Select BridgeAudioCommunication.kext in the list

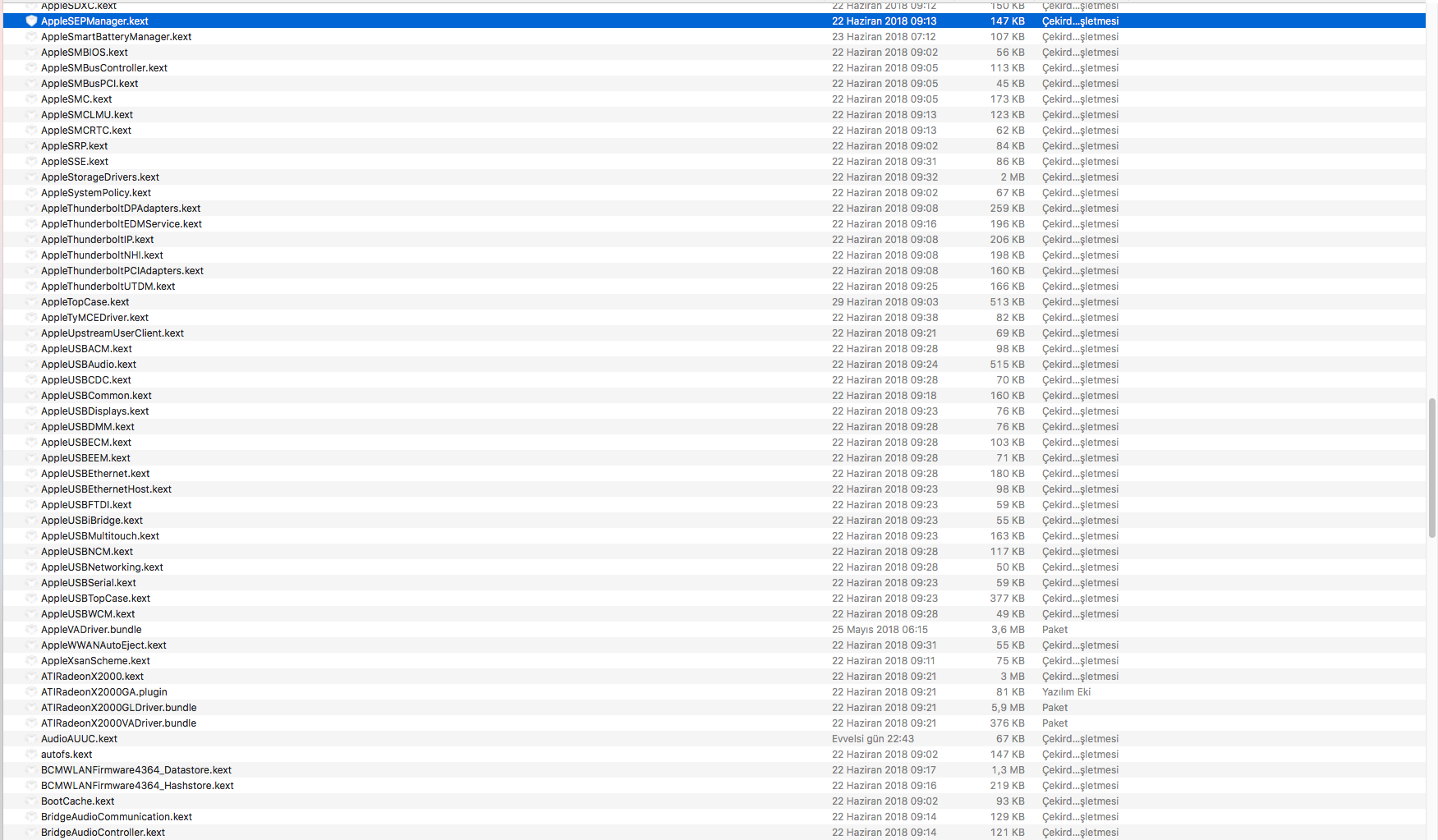tap(116, 817)
